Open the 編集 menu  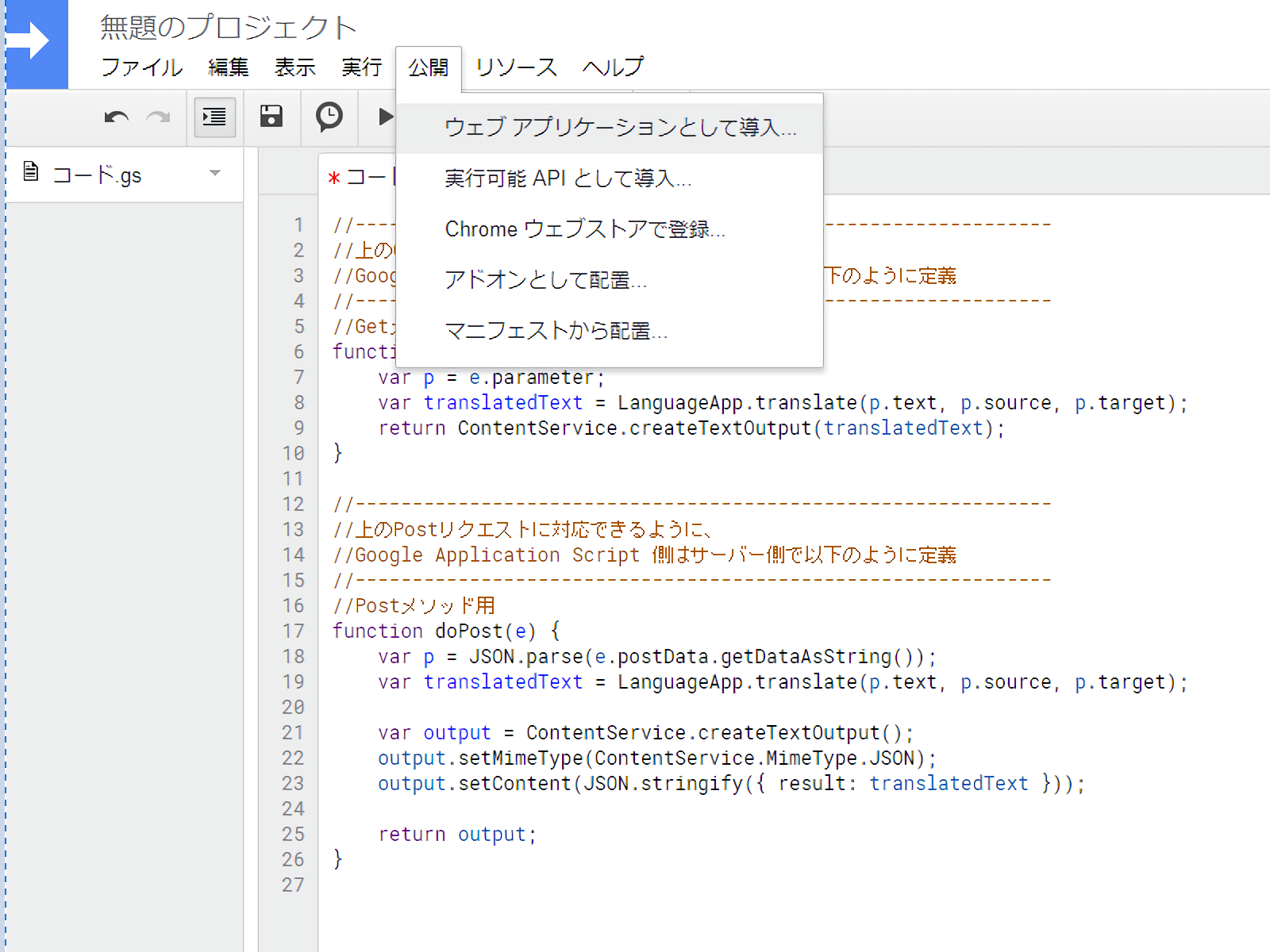[x=228, y=67]
